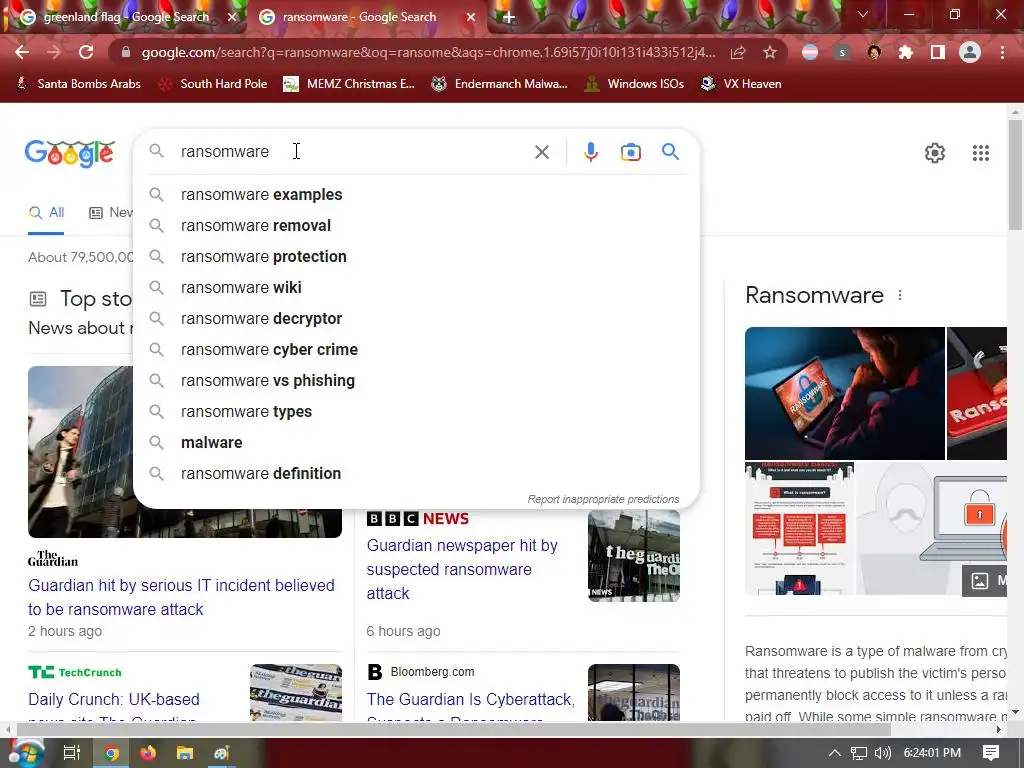1024x768 pixels.
Task: Open the network tray icon
Action: (859, 753)
